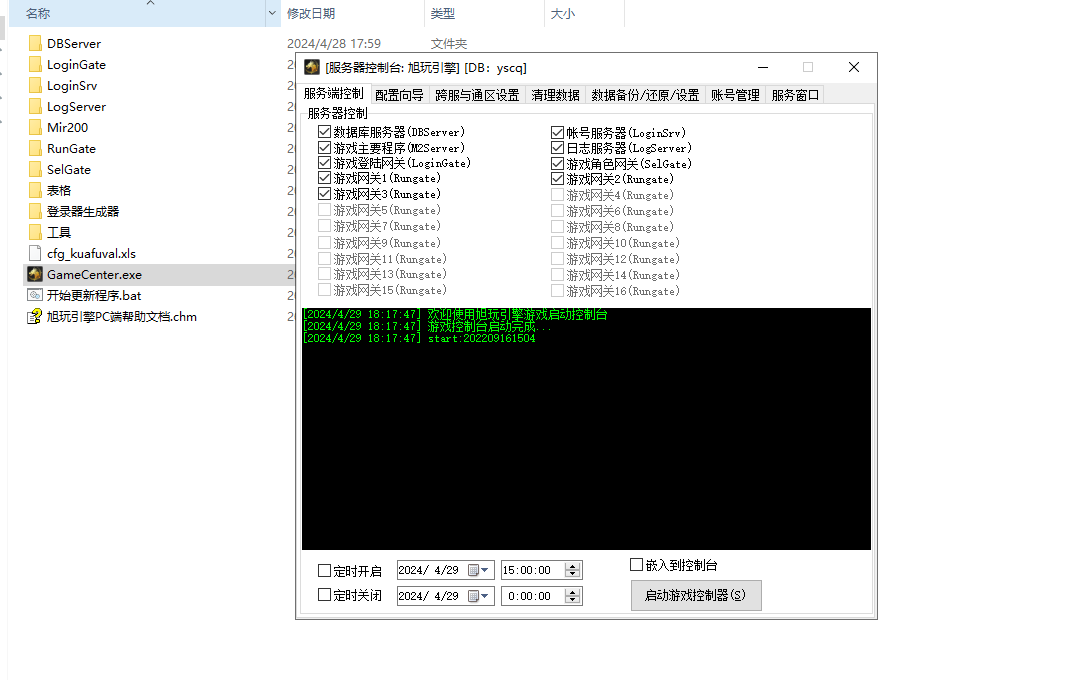Viewport: 1092px width, 680px height.
Task: Click the GameCenter.exe application icon
Action: point(35,275)
